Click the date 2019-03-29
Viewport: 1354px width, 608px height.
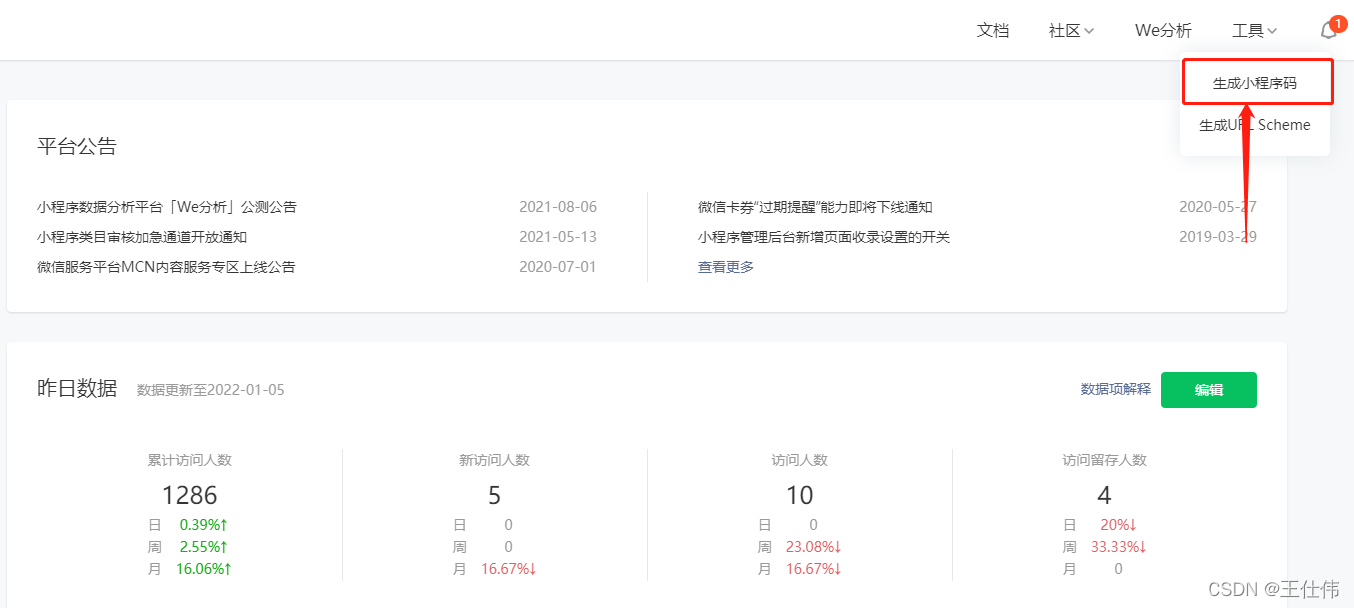coord(1218,237)
